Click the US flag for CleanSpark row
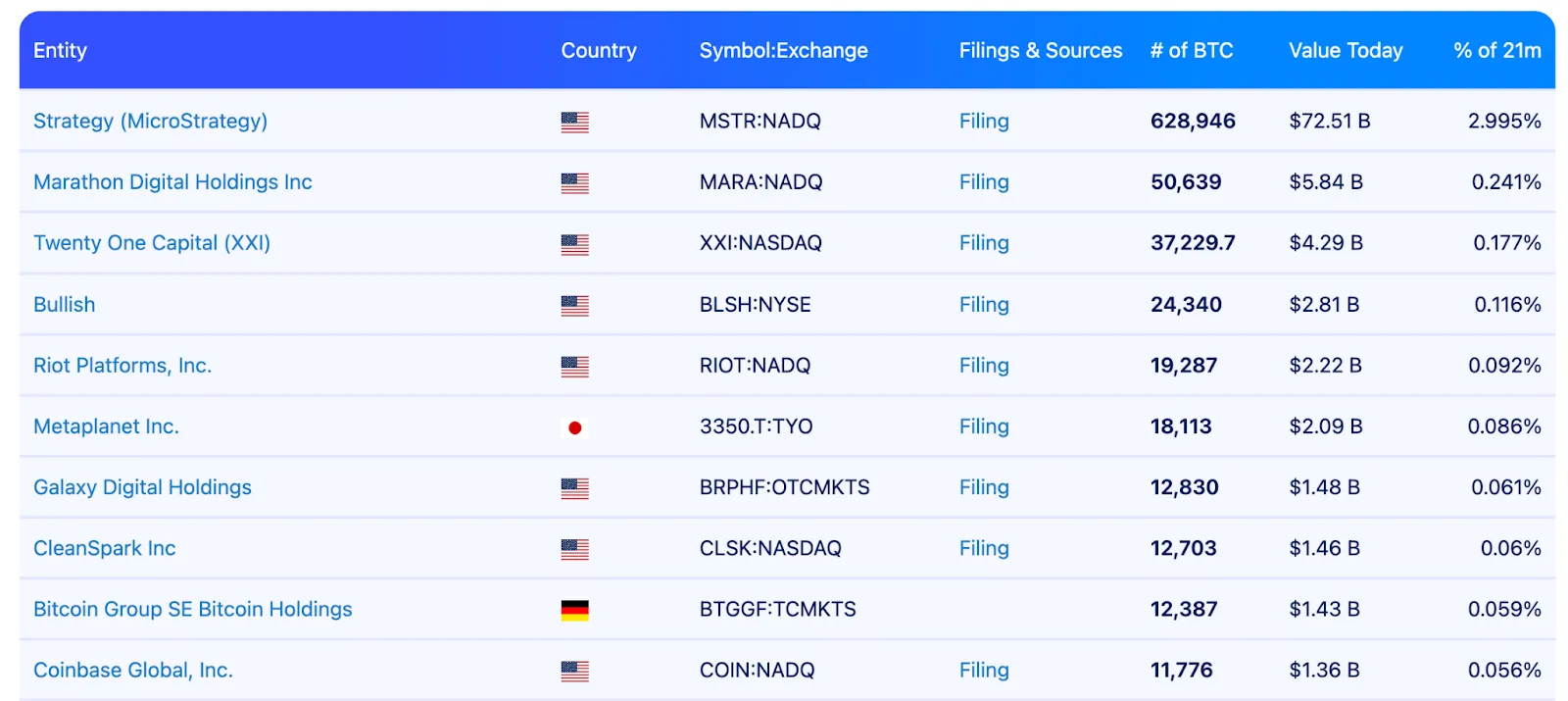Viewport: 1568px width, 701px height. click(574, 549)
